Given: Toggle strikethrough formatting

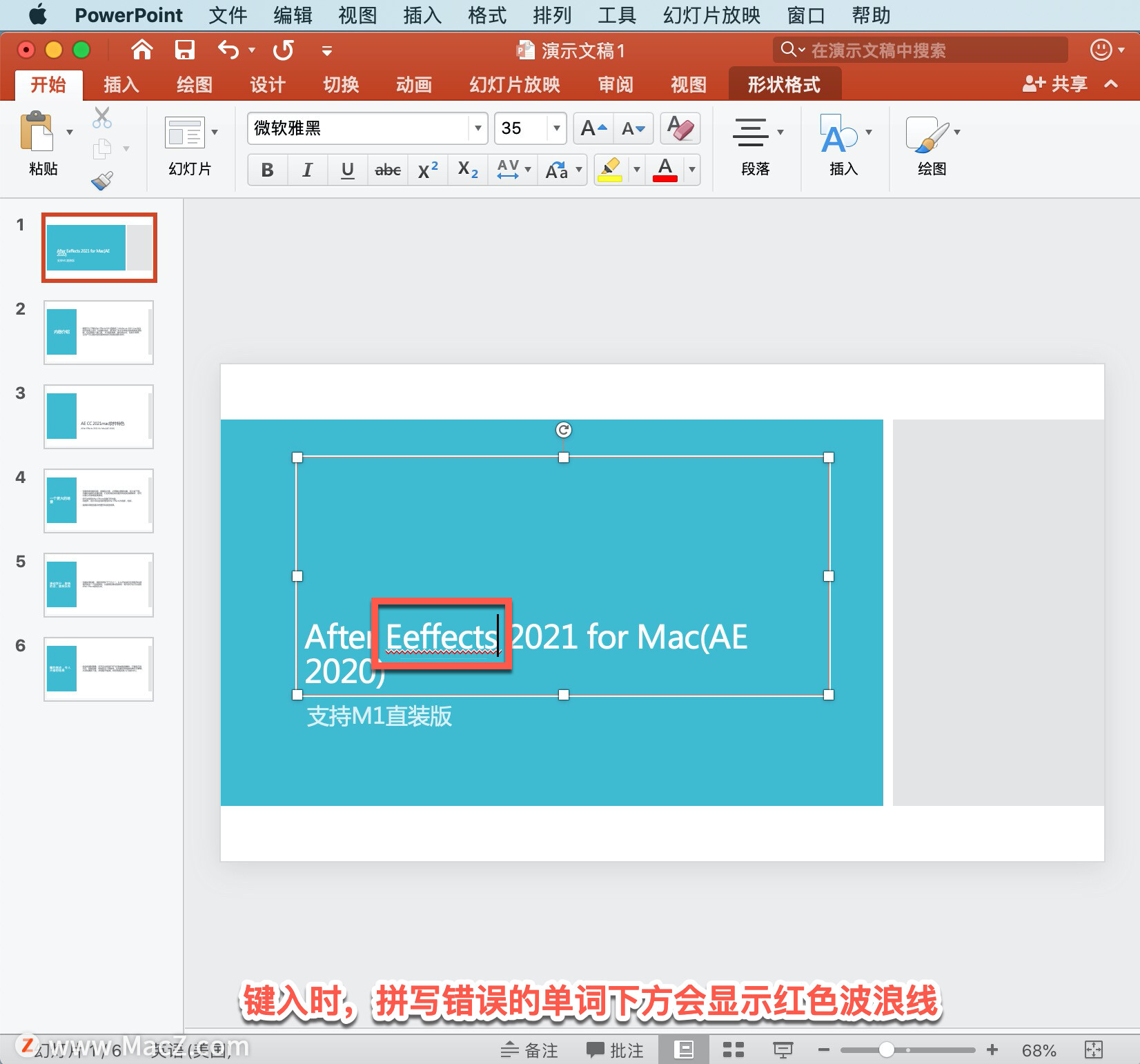Looking at the screenshot, I should (388, 170).
